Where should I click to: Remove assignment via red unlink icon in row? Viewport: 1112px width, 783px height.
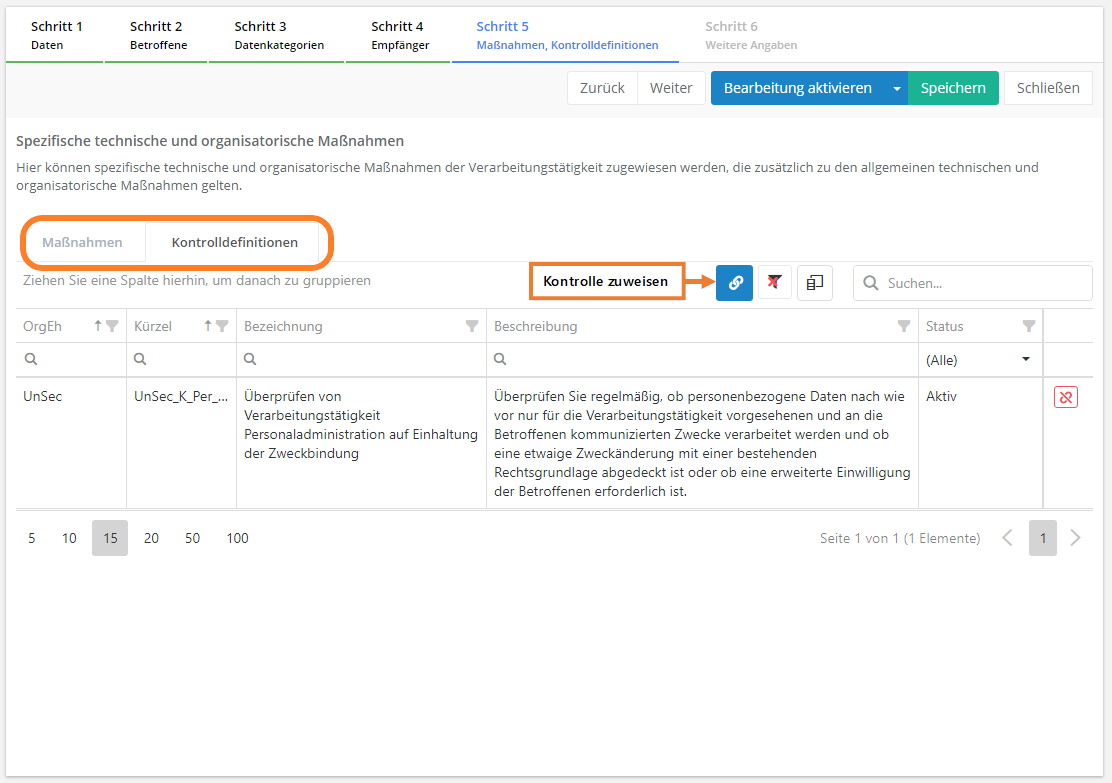1065,397
